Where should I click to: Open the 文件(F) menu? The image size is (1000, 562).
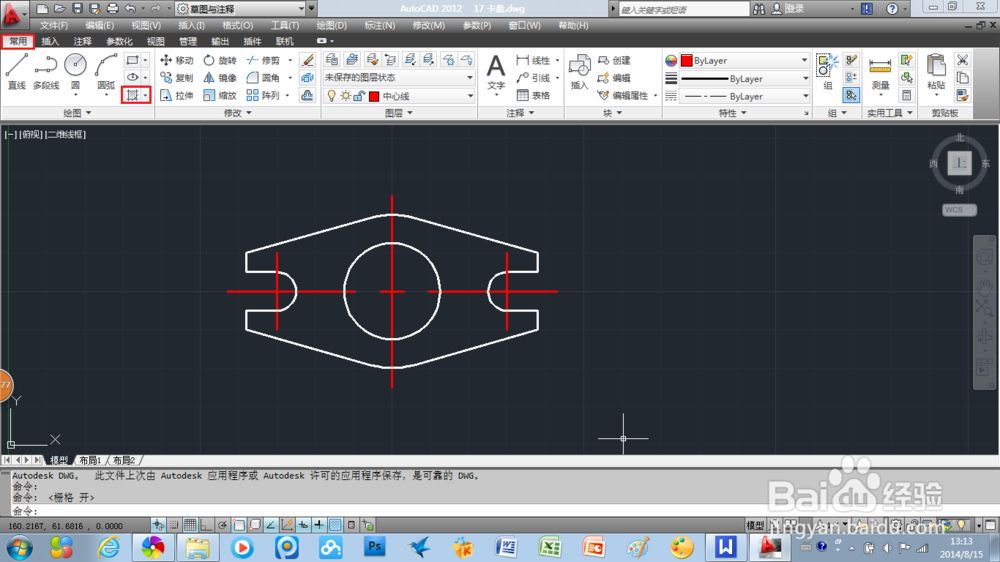pyautogui.click(x=54, y=26)
